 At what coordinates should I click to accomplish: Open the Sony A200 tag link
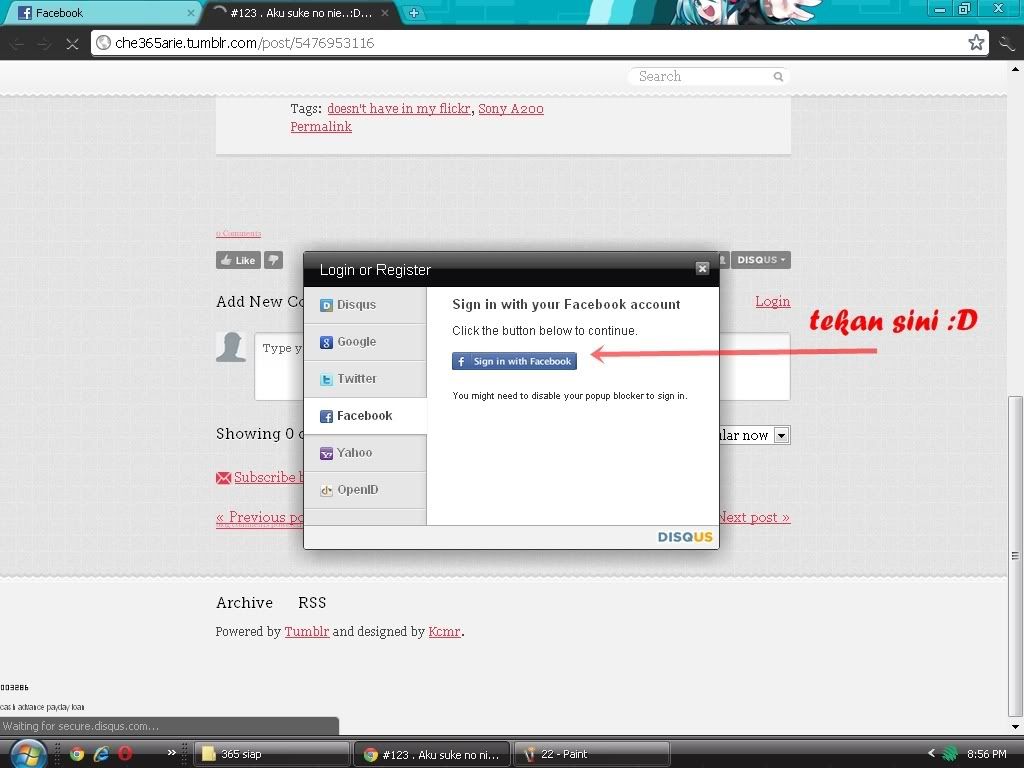(x=511, y=108)
